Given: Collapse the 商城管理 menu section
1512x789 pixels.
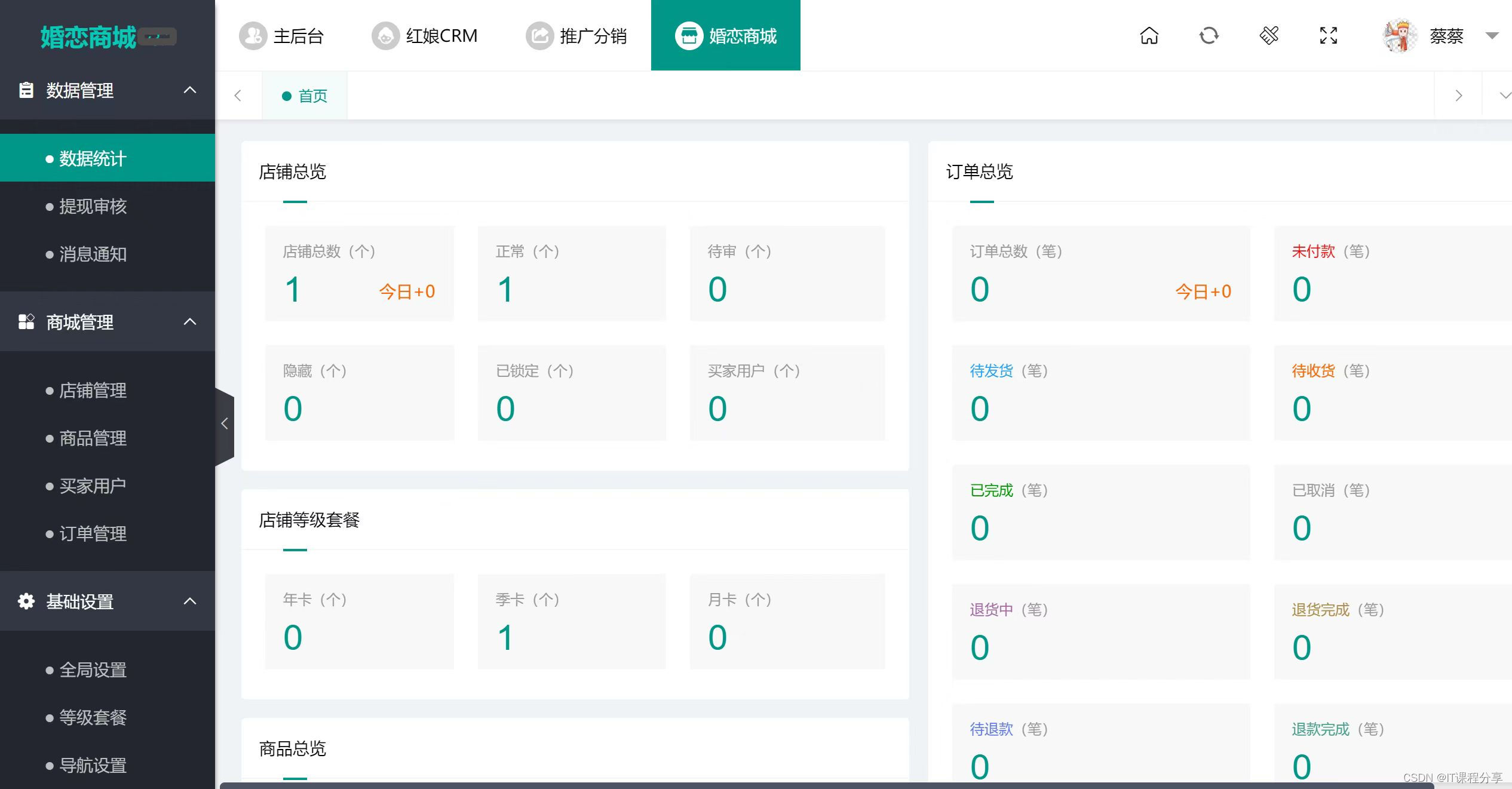Looking at the screenshot, I should (x=190, y=322).
